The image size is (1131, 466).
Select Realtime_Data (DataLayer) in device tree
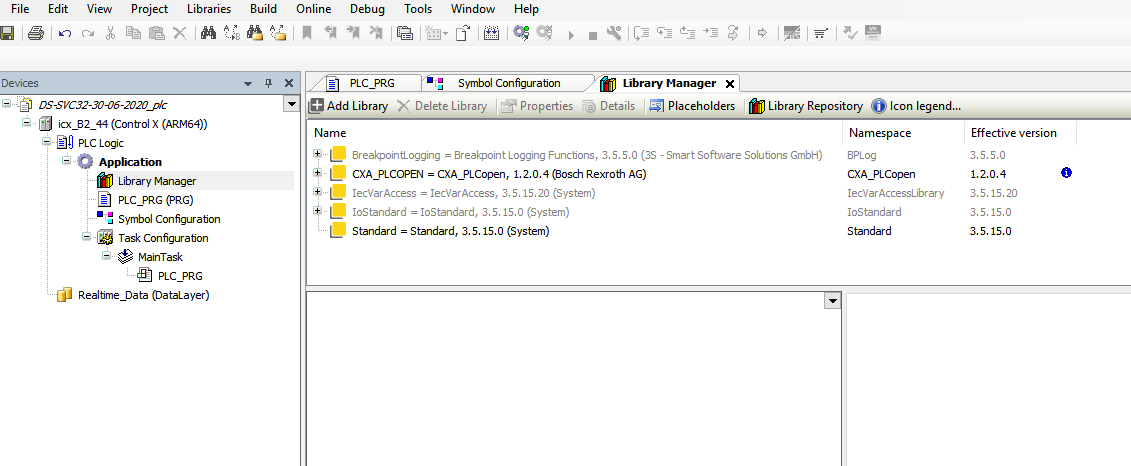[x=142, y=295]
